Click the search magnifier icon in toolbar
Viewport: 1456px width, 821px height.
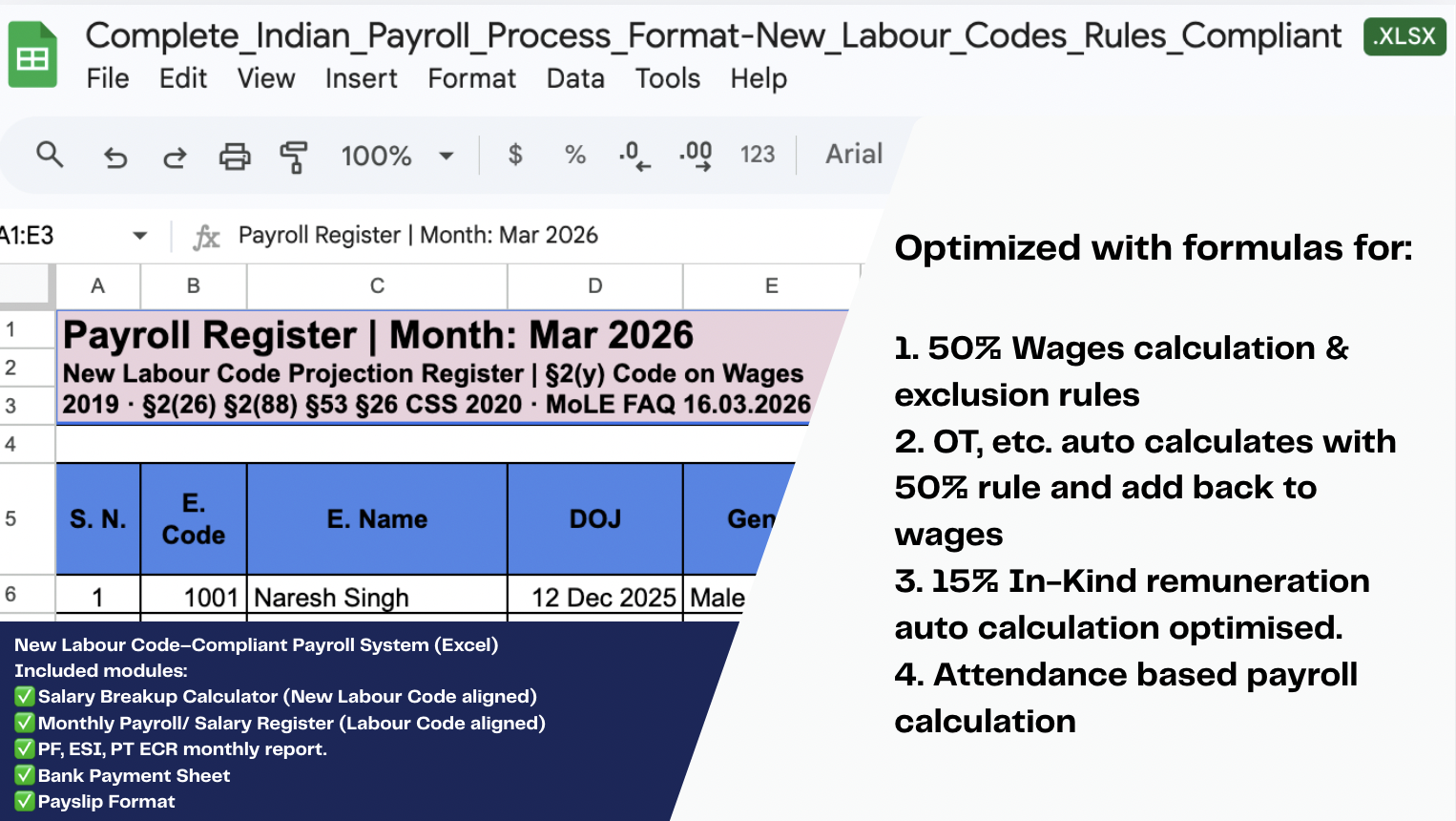[x=50, y=155]
